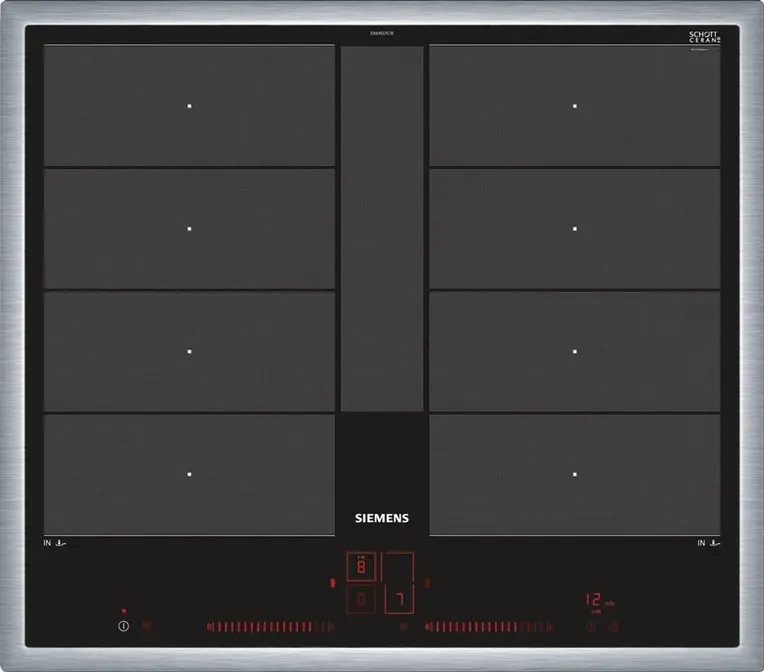Tap the SCHOTT CERAN logo
Image resolution: width=764 pixels, height=672 pixels.
705,37
